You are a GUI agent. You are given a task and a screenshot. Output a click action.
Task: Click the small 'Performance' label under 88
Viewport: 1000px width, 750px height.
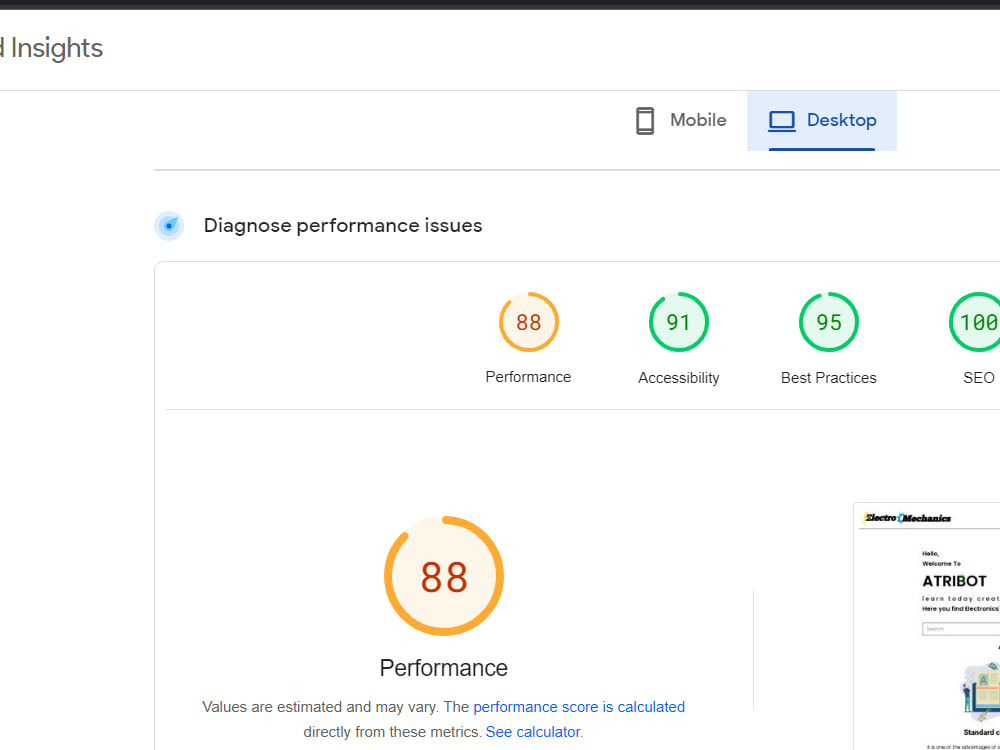point(528,377)
